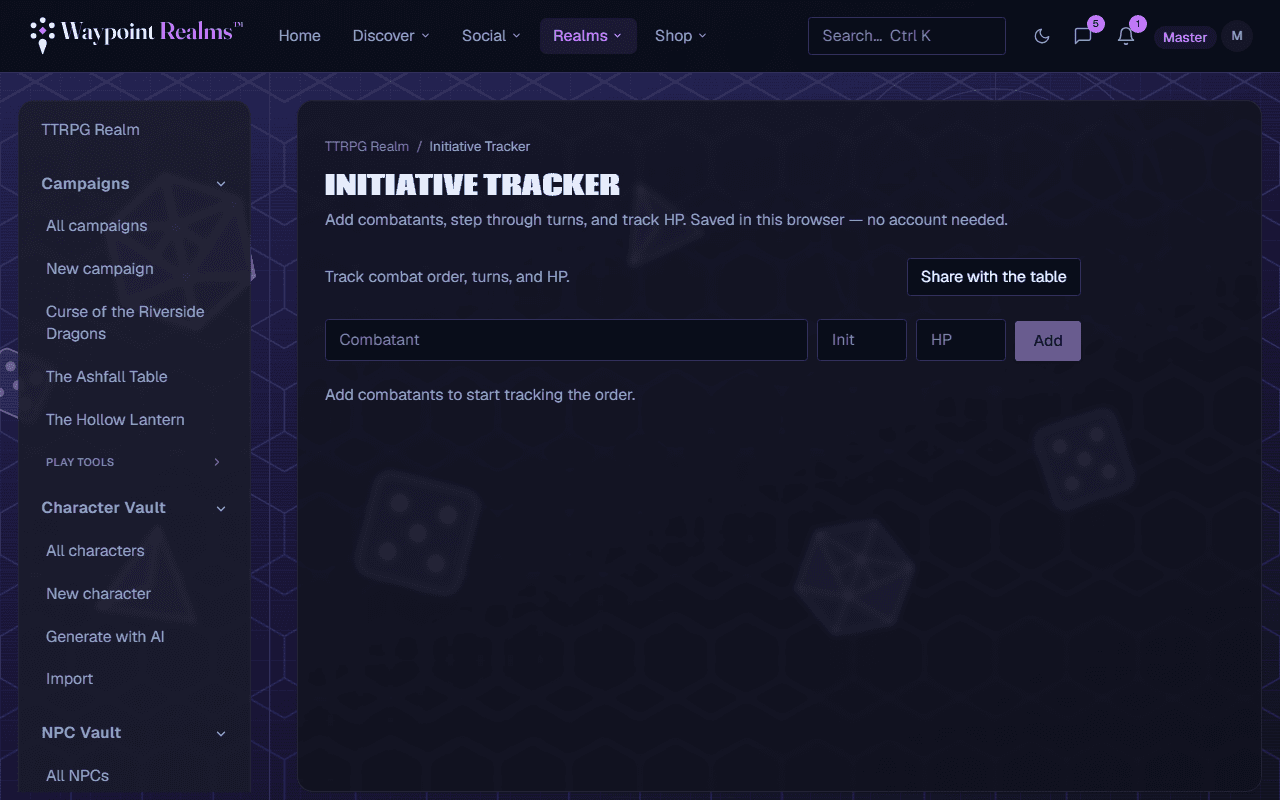Click the TTRPG Realm breadcrumb
The width and height of the screenshot is (1280, 800).
(367, 146)
